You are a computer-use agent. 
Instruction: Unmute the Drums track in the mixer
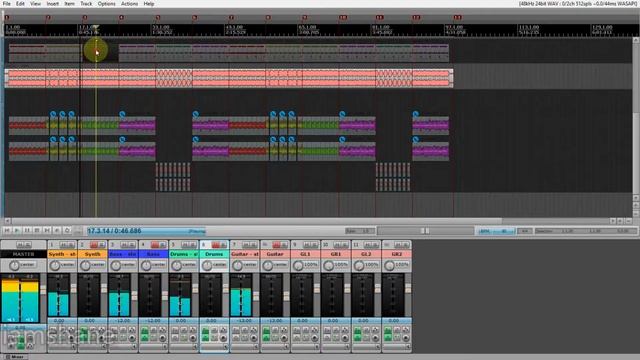tap(216, 245)
